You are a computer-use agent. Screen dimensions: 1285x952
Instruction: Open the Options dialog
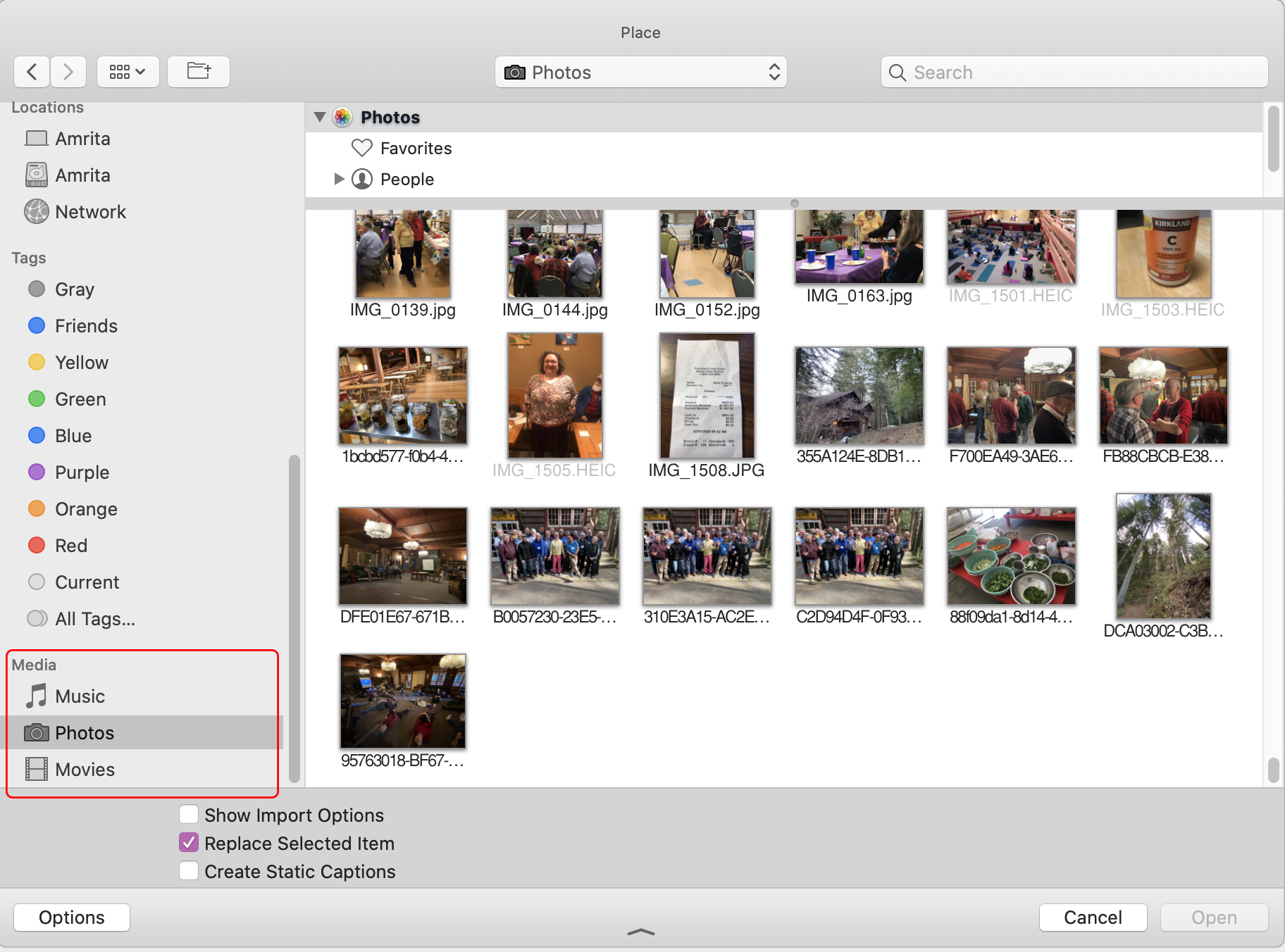pyautogui.click(x=70, y=917)
